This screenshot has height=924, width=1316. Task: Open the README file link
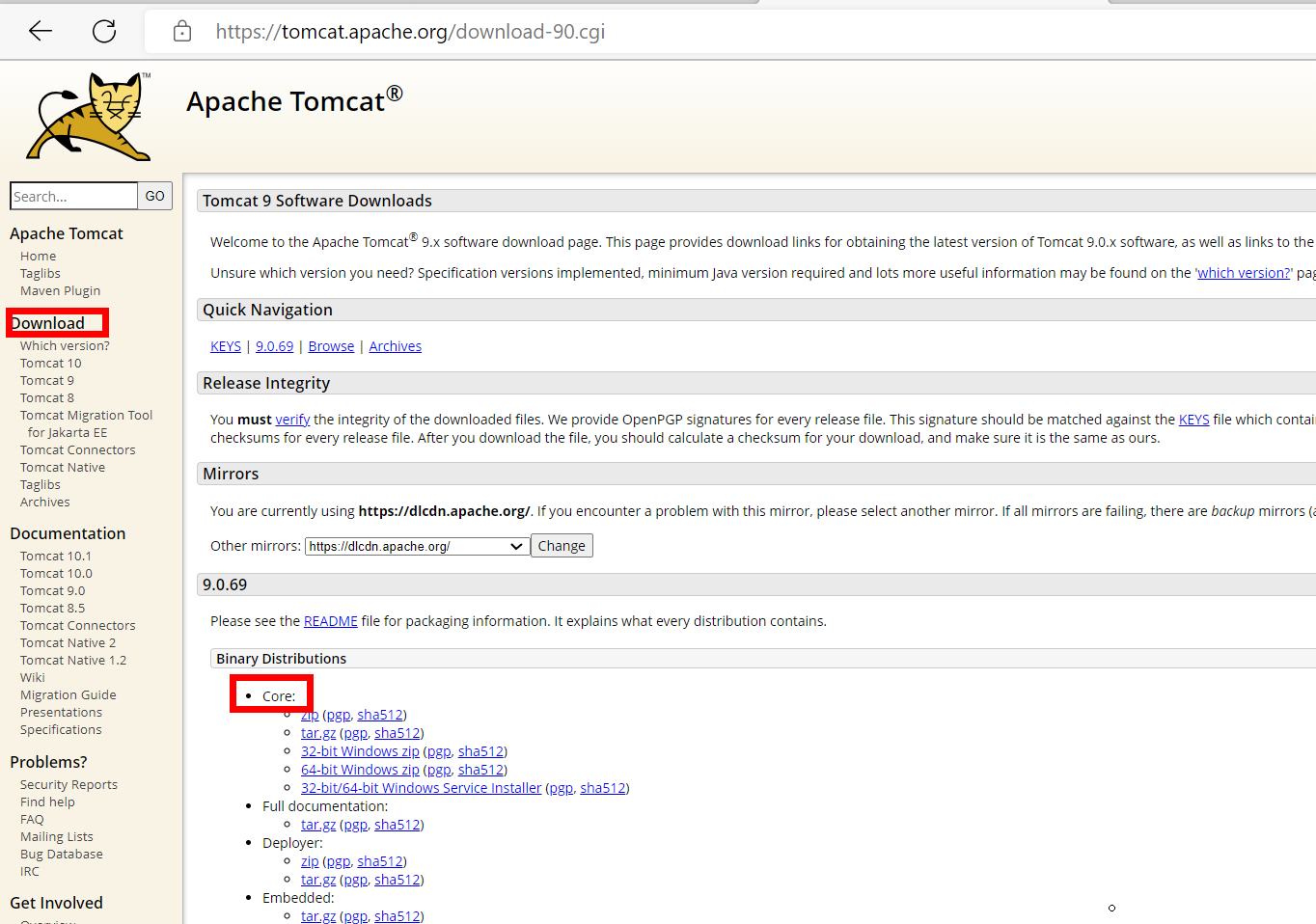click(331, 621)
